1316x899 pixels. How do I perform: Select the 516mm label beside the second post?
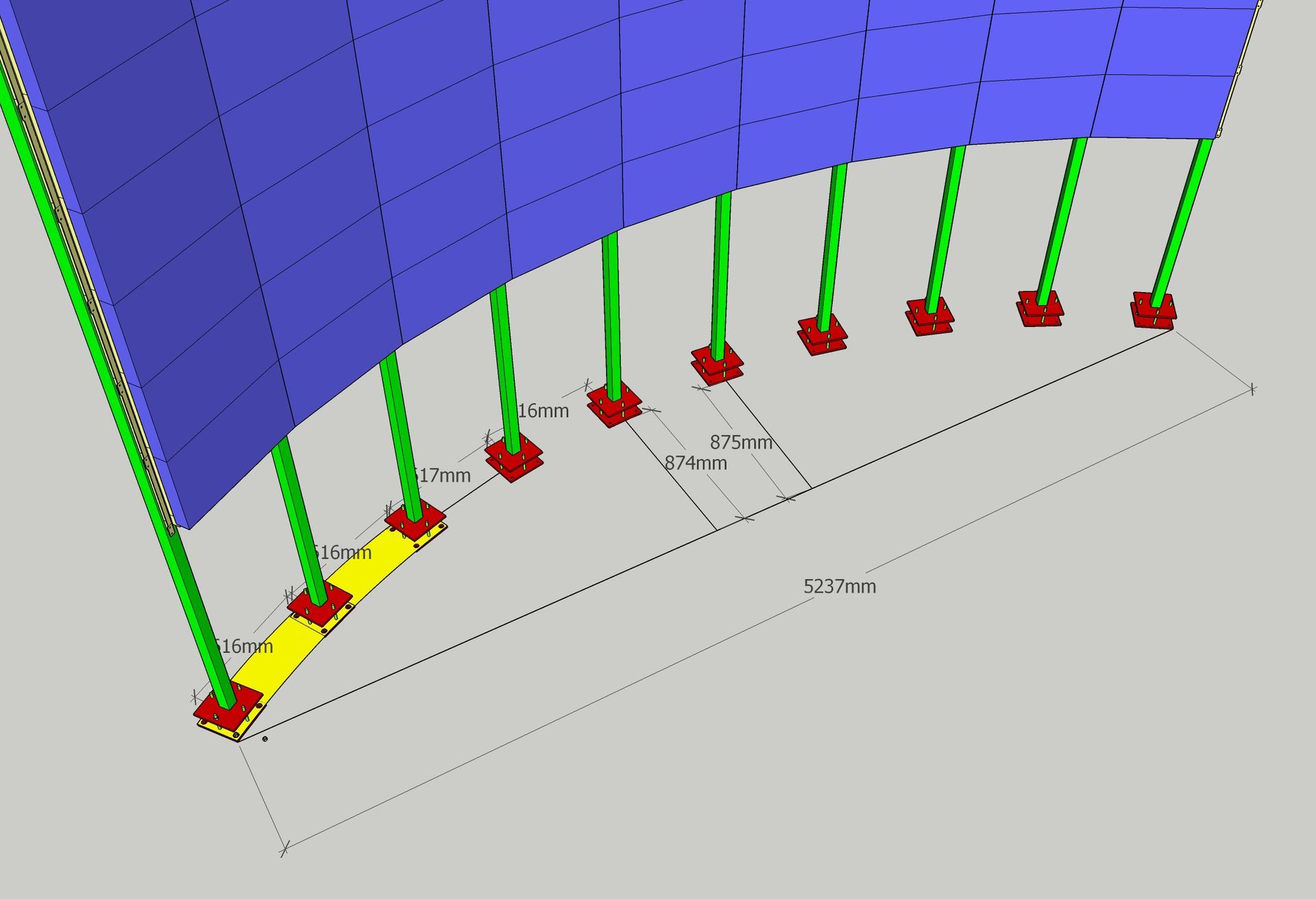point(343,553)
